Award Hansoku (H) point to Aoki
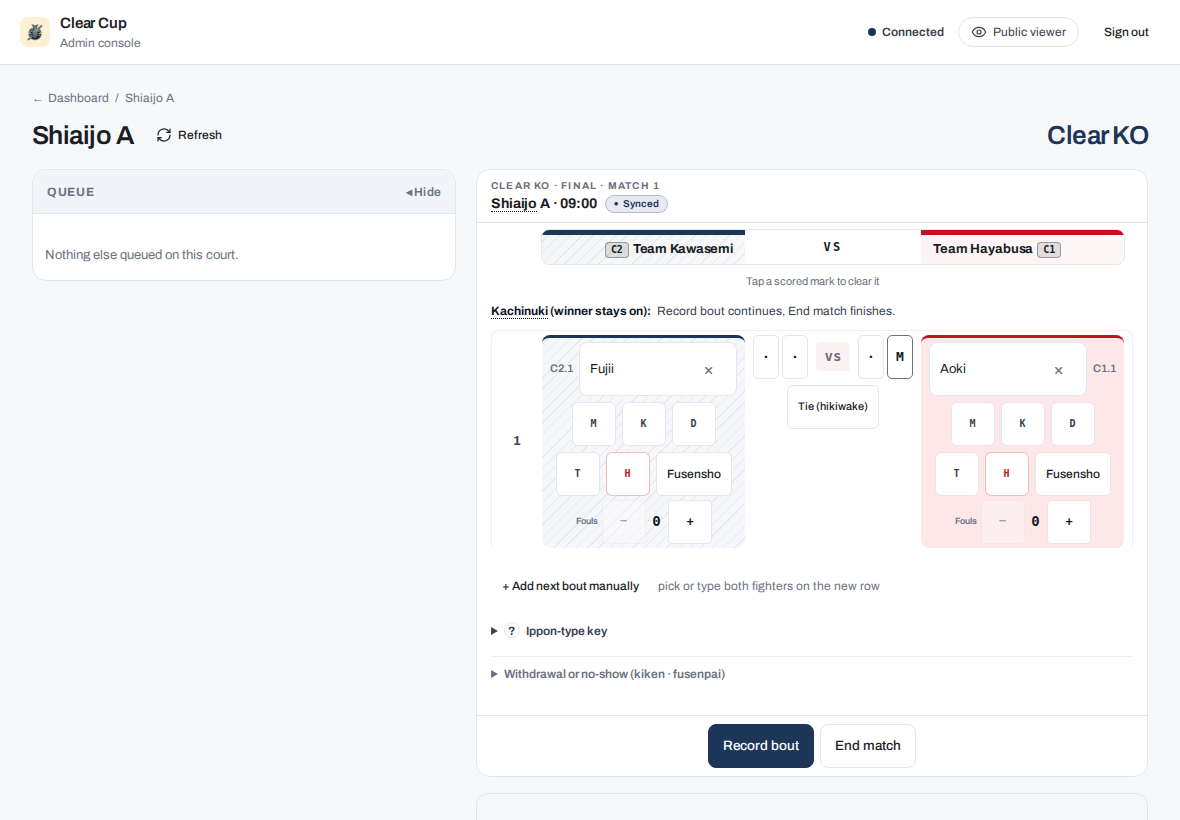This screenshot has height=820, width=1180. click(1006, 474)
